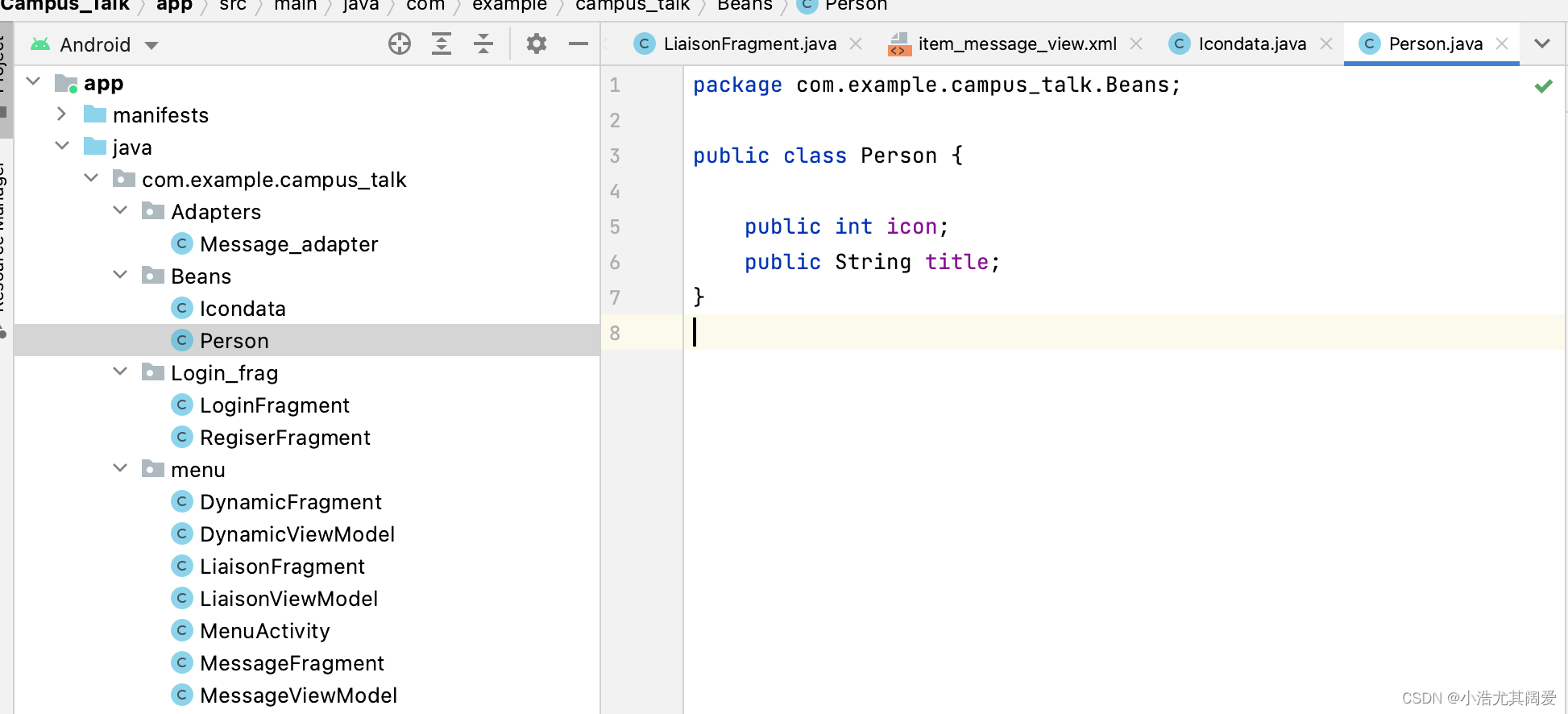This screenshot has width=1568, height=714.
Task: Click the Adapters package folder icon
Action: click(153, 211)
